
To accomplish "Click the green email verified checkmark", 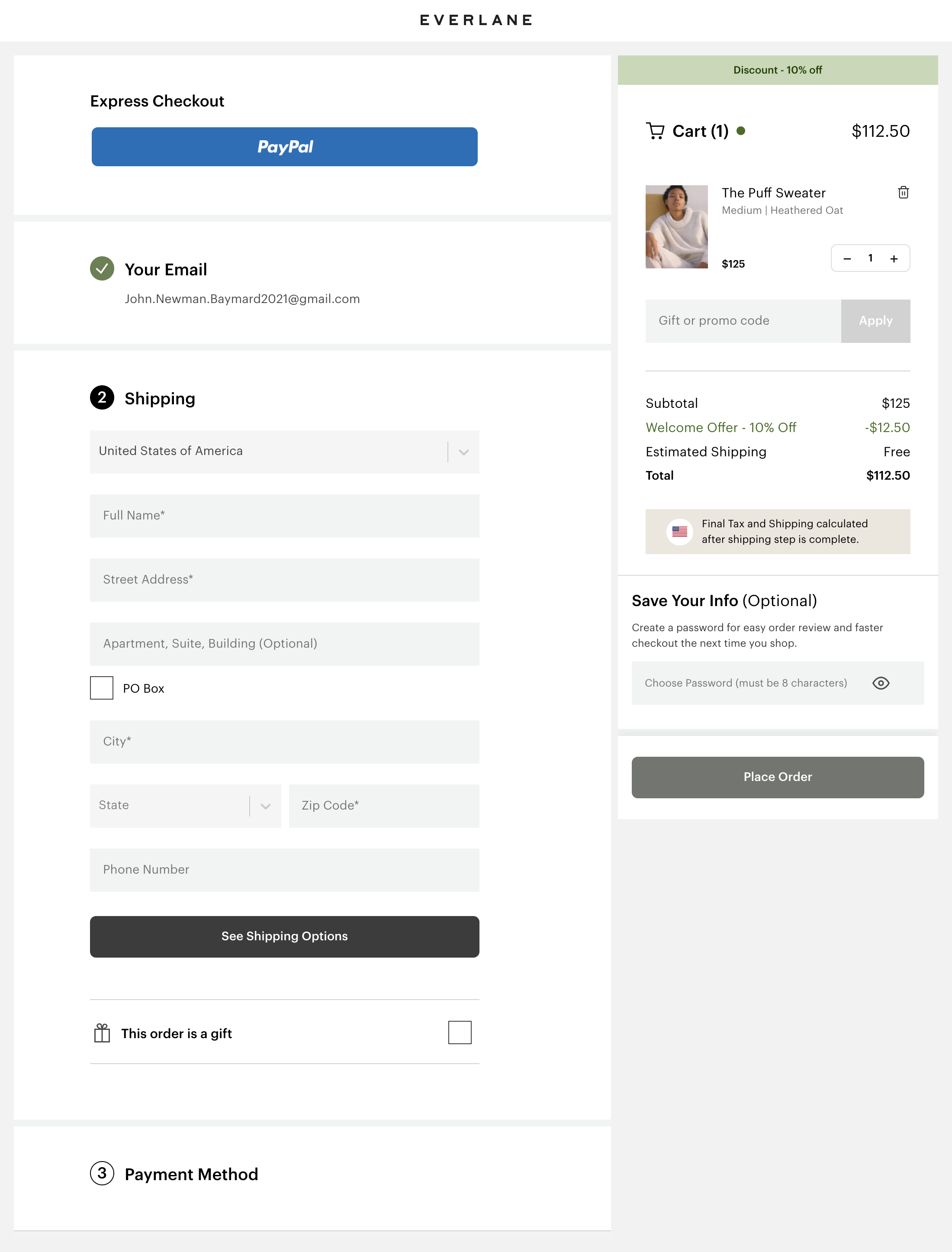I will click(102, 269).
